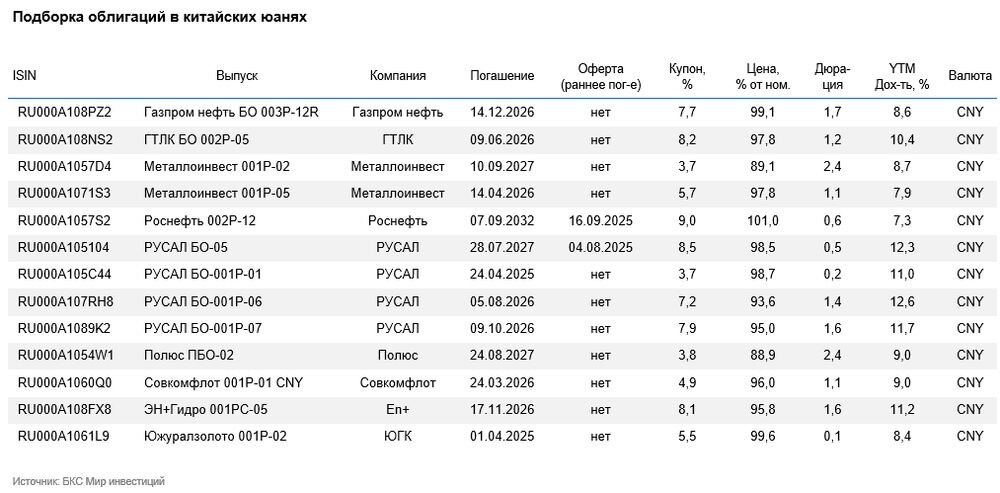Click the Валюта column header
Screen dimensions: 1000x493
pos(969,76)
